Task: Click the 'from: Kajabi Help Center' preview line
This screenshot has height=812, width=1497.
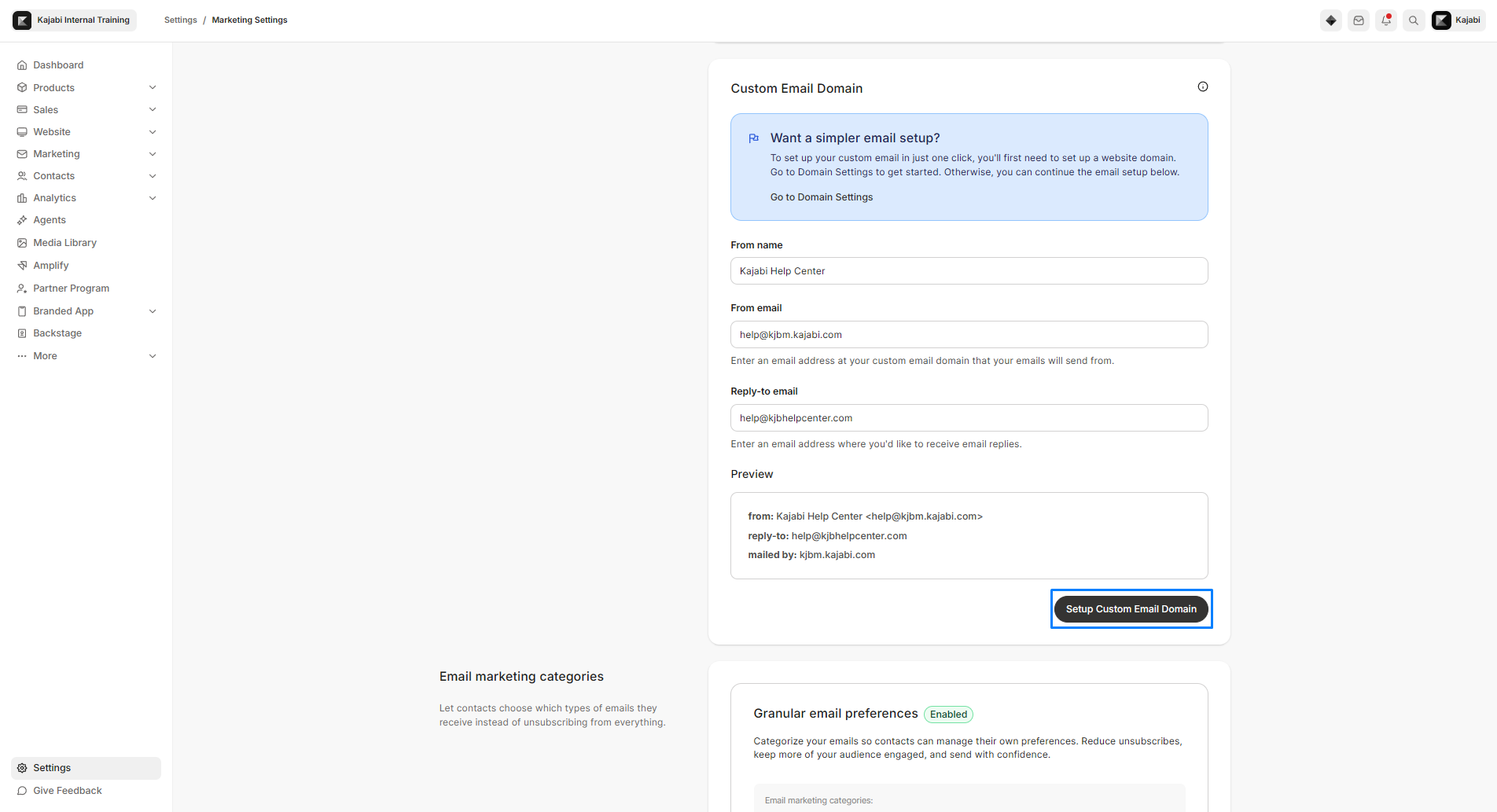Action: tap(865, 516)
